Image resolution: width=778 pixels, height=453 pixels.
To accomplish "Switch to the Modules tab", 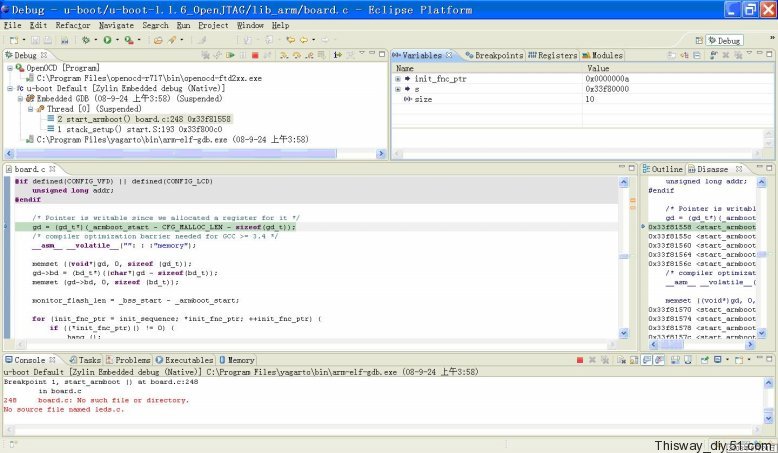I will pyautogui.click(x=602, y=56).
